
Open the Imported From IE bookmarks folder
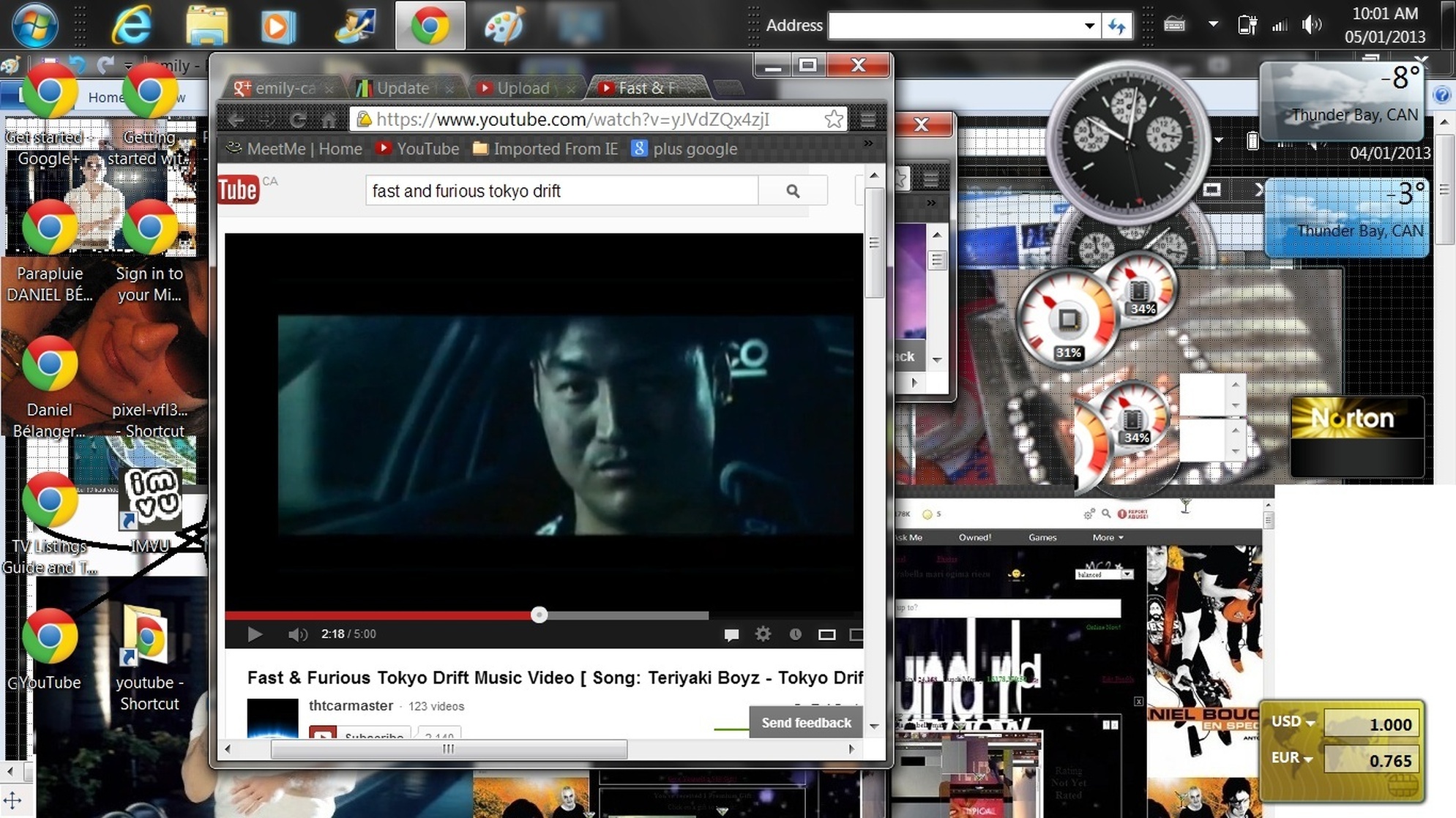546,149
